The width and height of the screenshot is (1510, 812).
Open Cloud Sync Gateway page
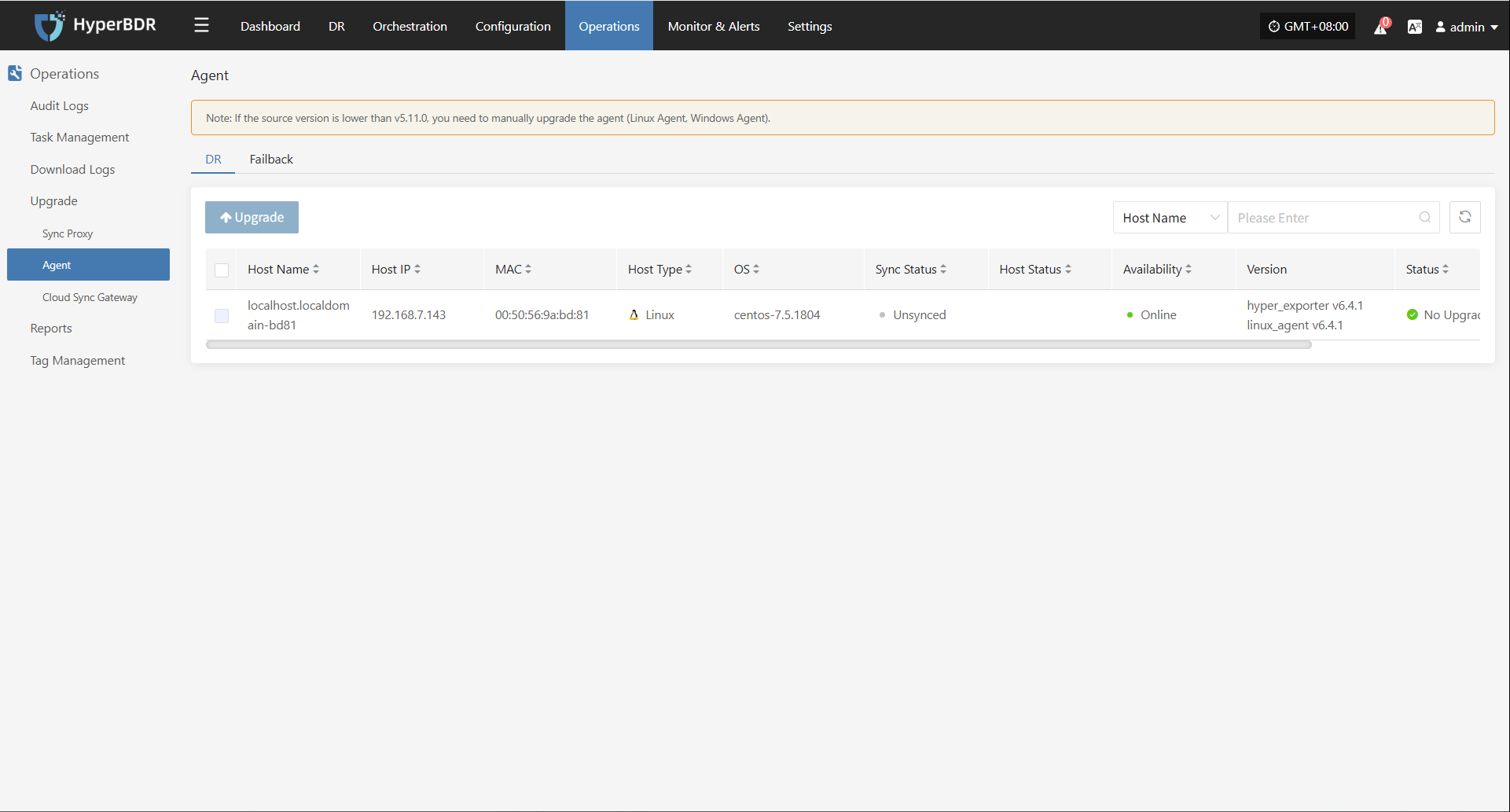pos(90,297)
